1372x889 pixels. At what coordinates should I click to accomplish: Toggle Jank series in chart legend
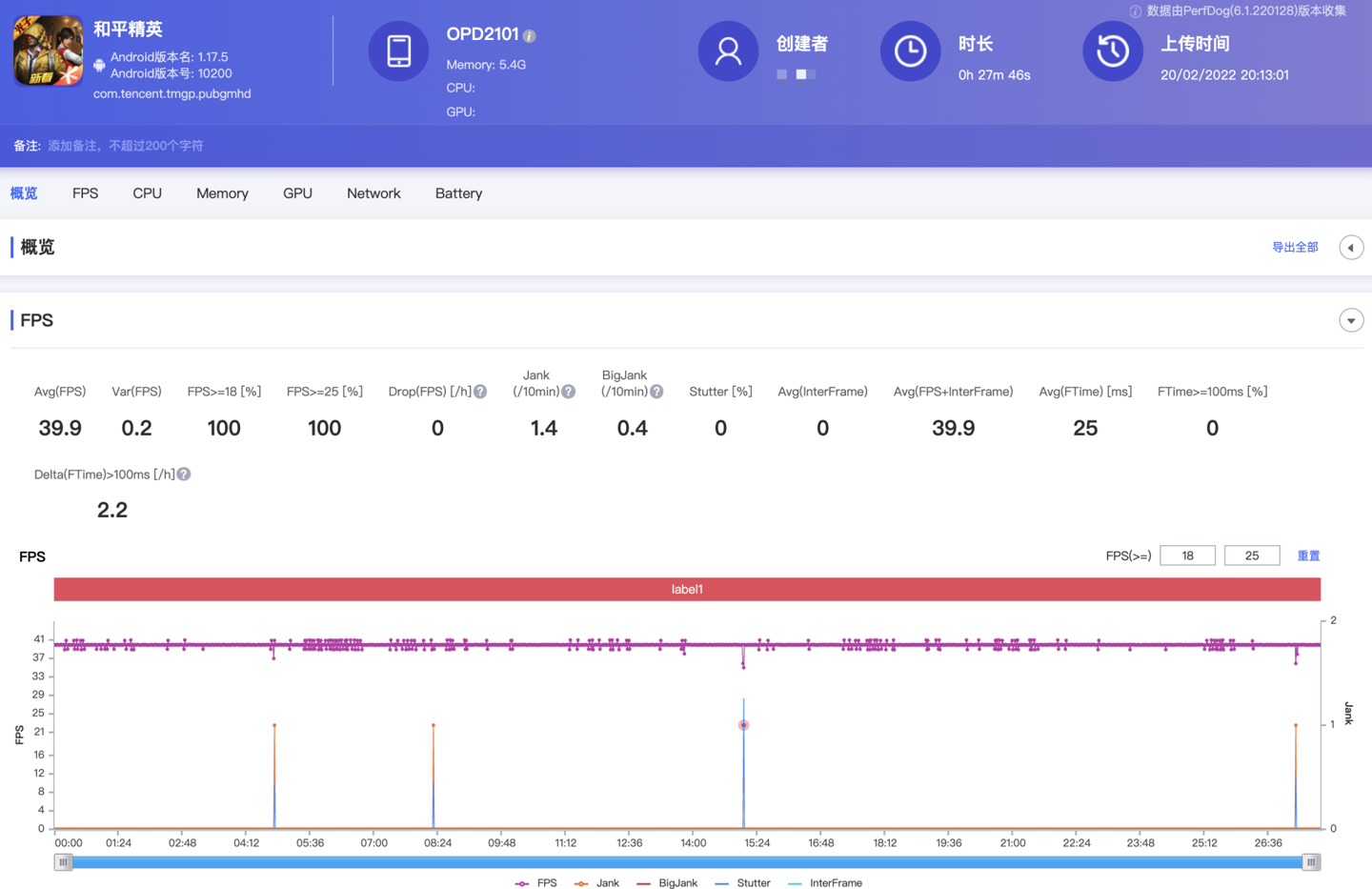(x=597, y=883)
